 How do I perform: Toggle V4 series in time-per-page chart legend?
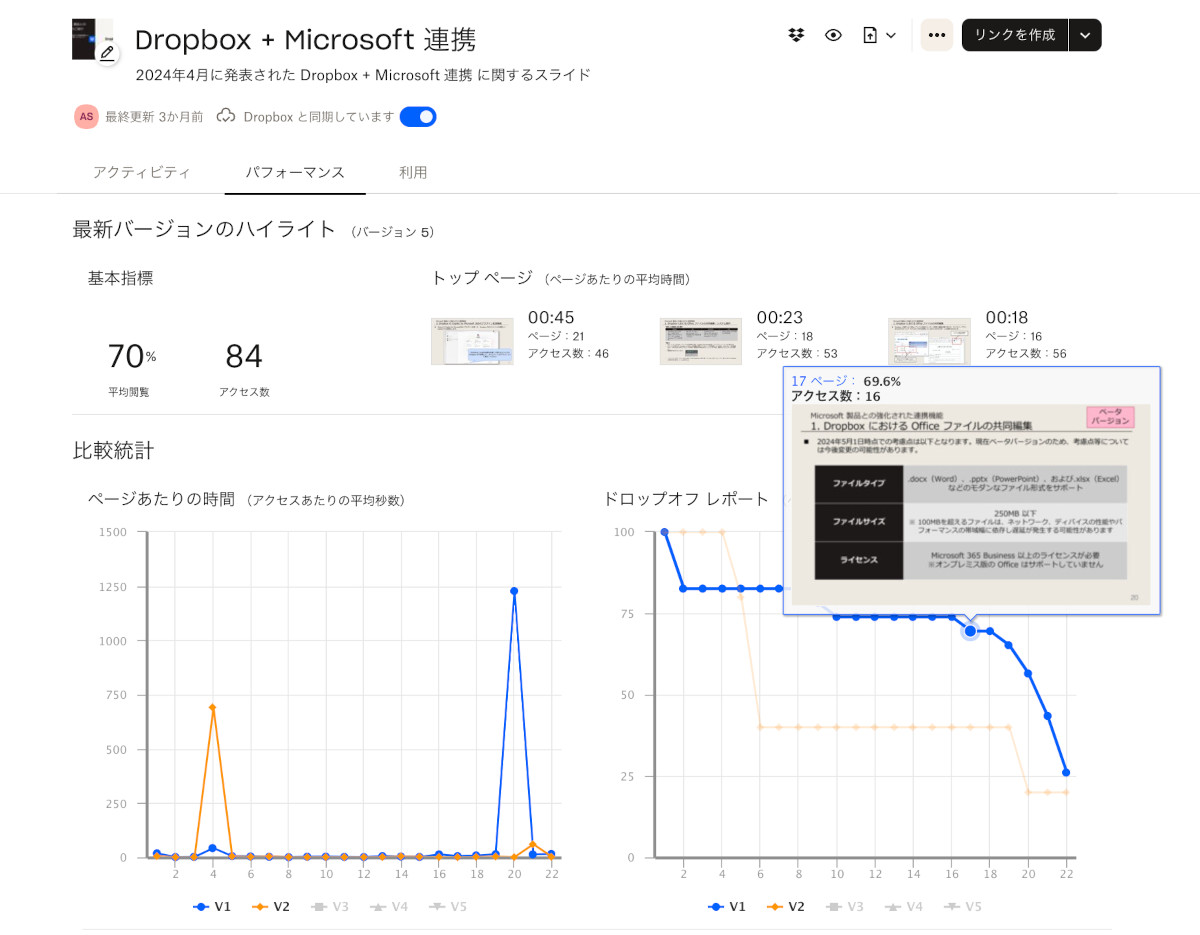click(389, 906)
